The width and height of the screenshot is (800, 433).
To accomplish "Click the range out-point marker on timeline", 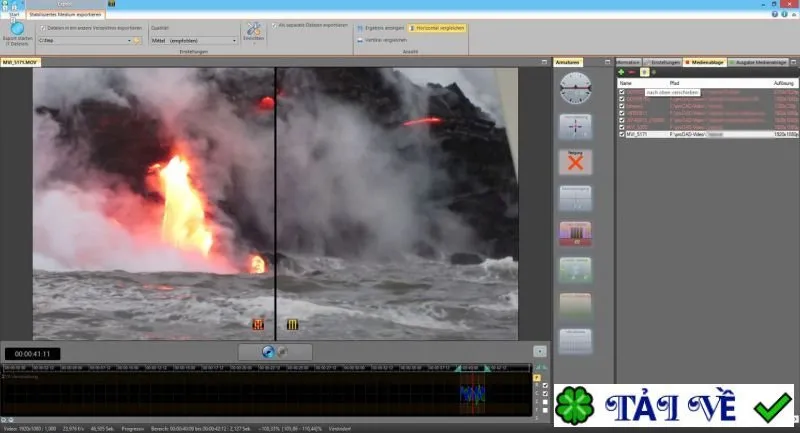I will tap(487, 368).
